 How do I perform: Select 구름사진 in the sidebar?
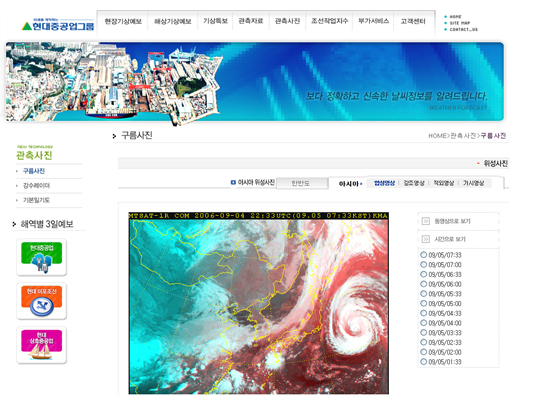coord(34,171)
